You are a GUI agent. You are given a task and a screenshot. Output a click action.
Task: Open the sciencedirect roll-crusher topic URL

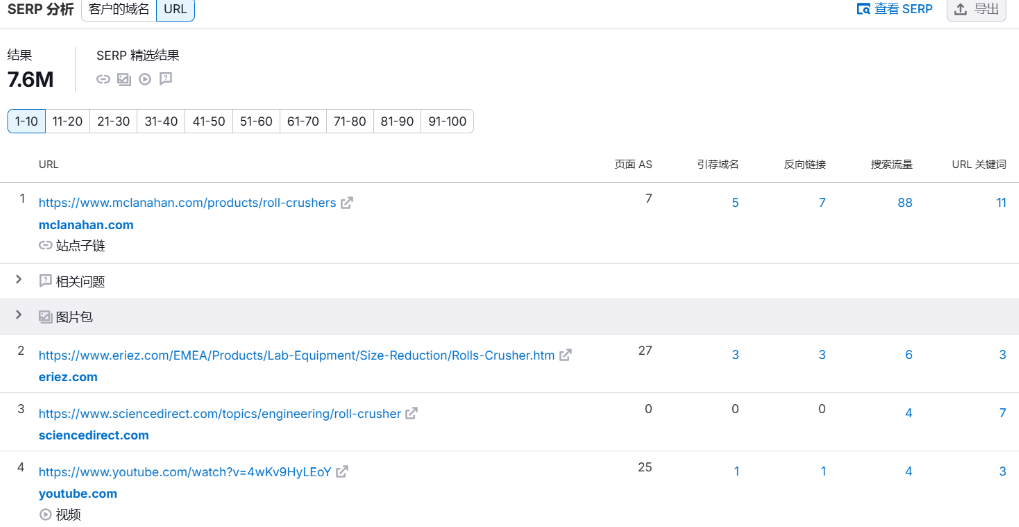pos(220,413)
